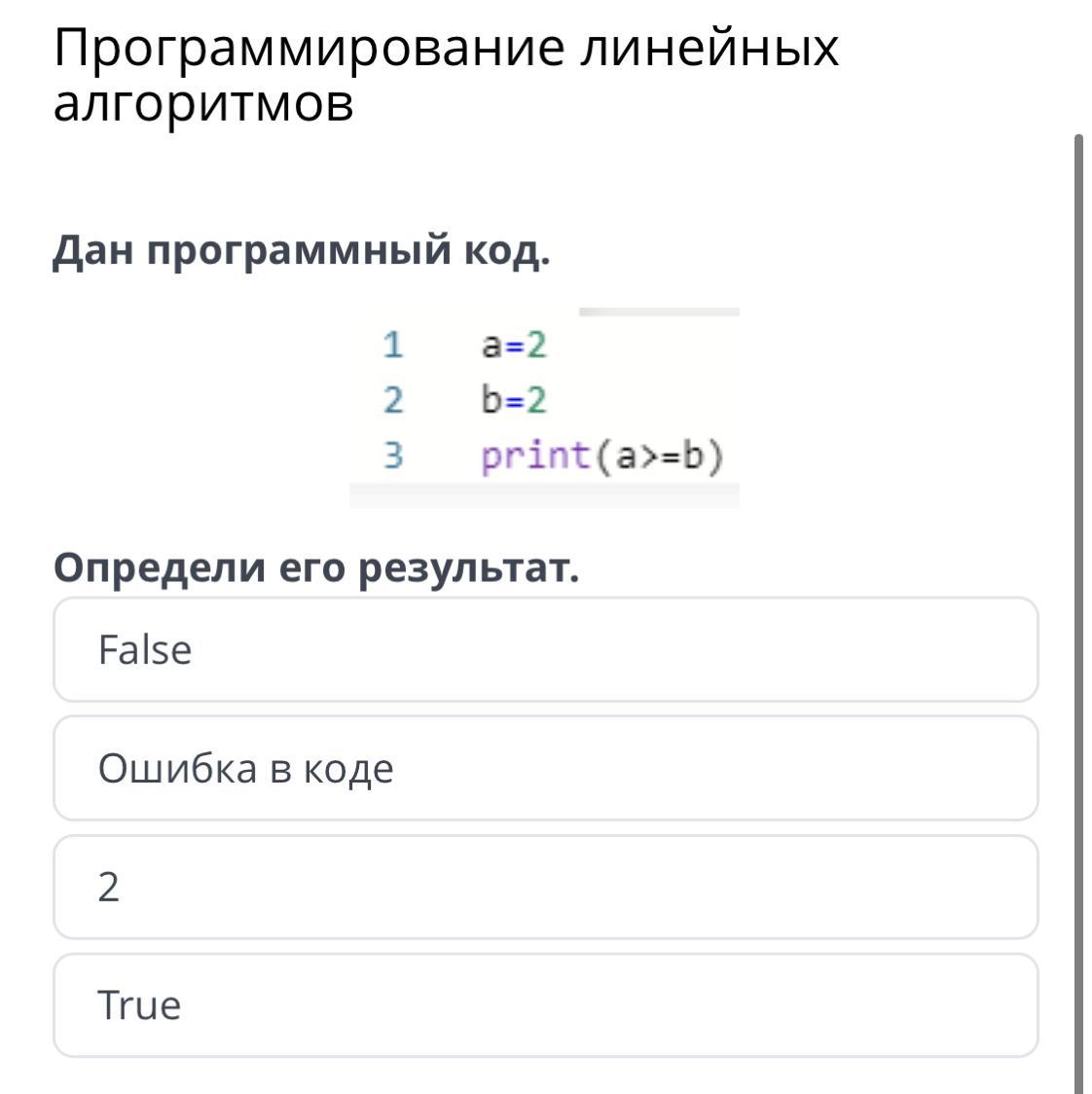Click the green number 2 after "a="

tap(536, 345)
